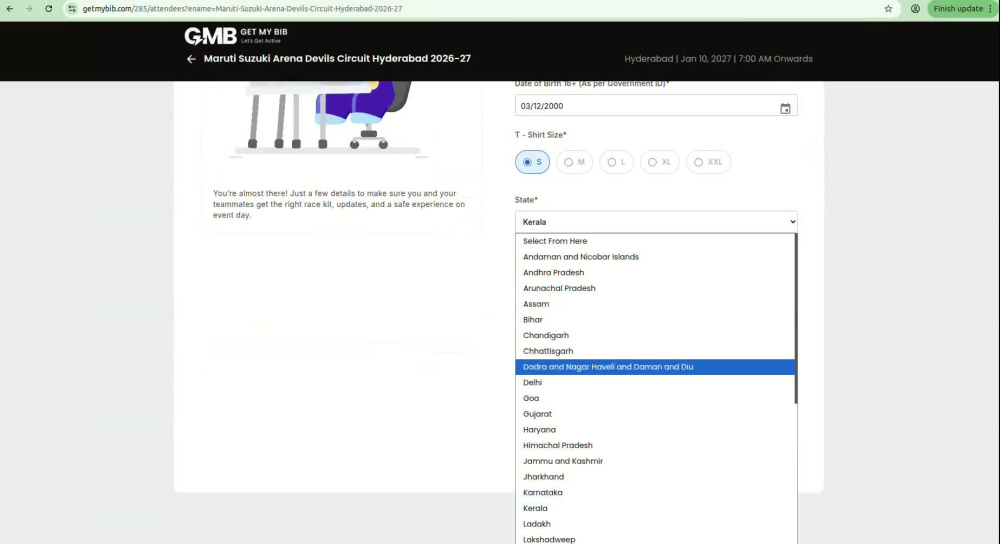Pick Dadra and Nagar Haveli and Daman and Diu
Viewport: 1000px width, 544px height.
point(655,367)
